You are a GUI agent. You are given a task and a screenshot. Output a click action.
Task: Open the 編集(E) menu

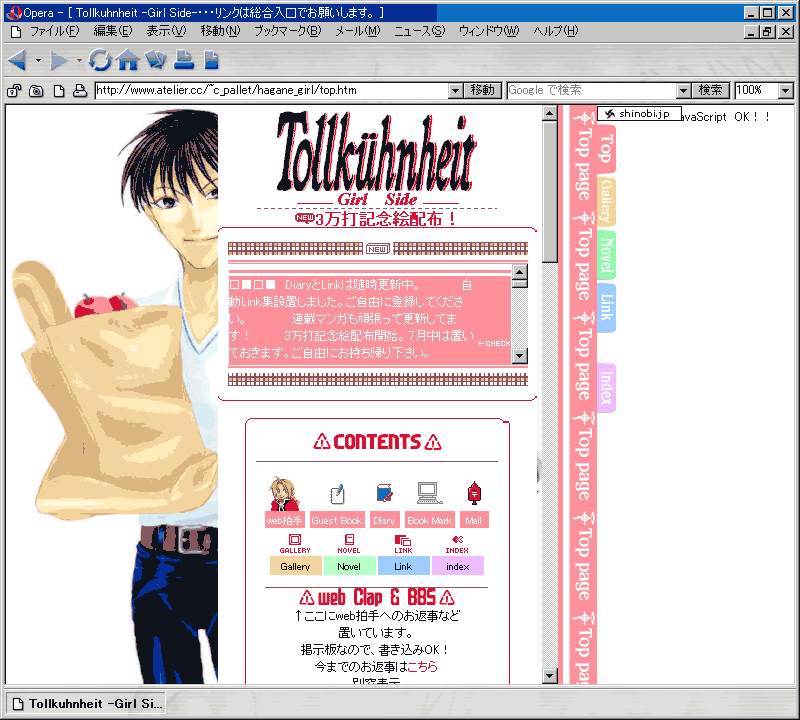pyautogui.click(x=113, y=31)
